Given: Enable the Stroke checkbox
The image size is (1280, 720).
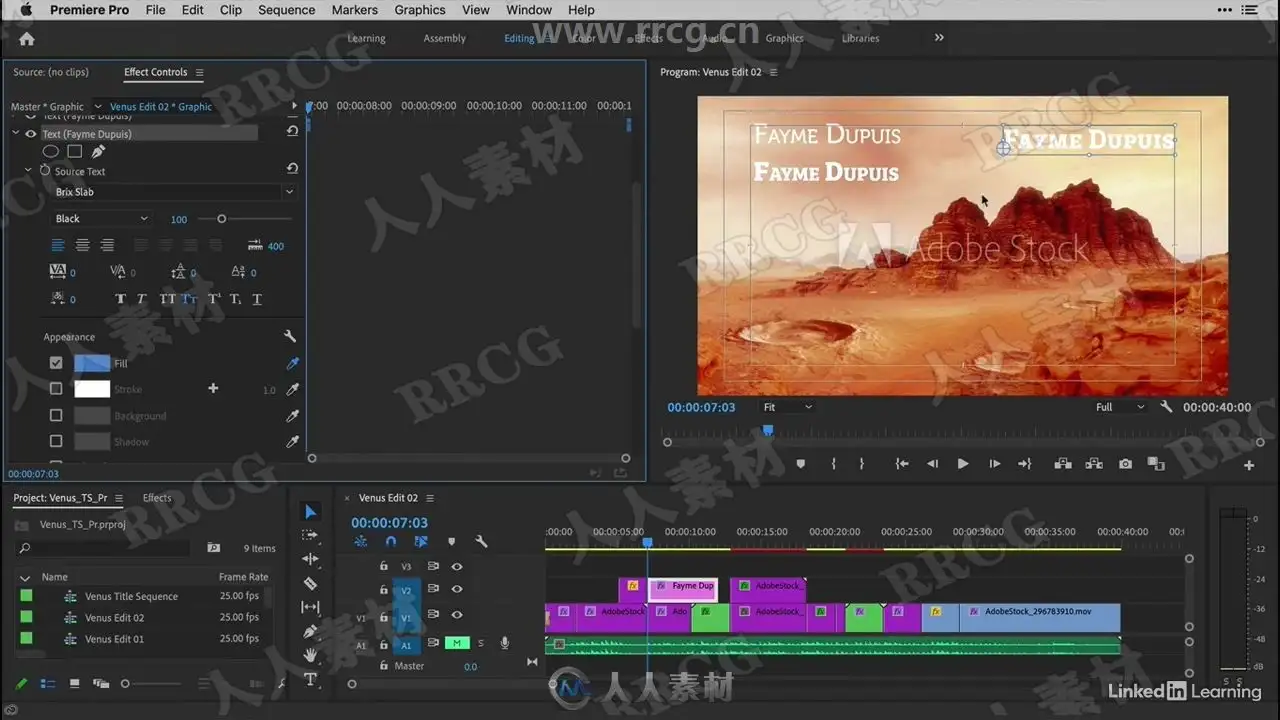Looking at the screenshot, I should click(x=56, y=389).
